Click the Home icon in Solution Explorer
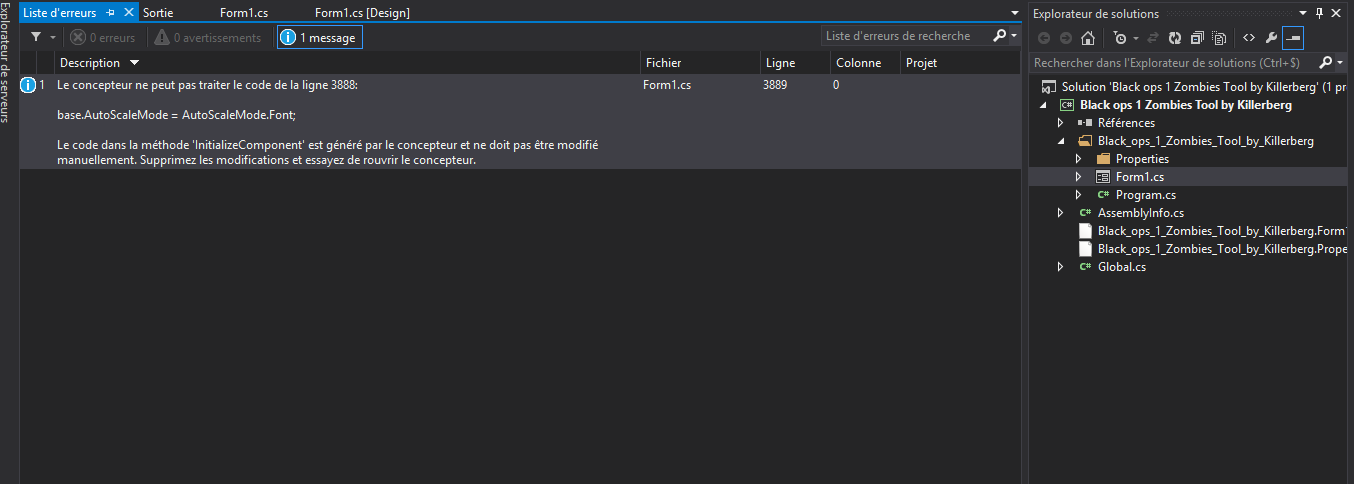The height and width of the screenshot is (484, 1354). coord(1088,38)
